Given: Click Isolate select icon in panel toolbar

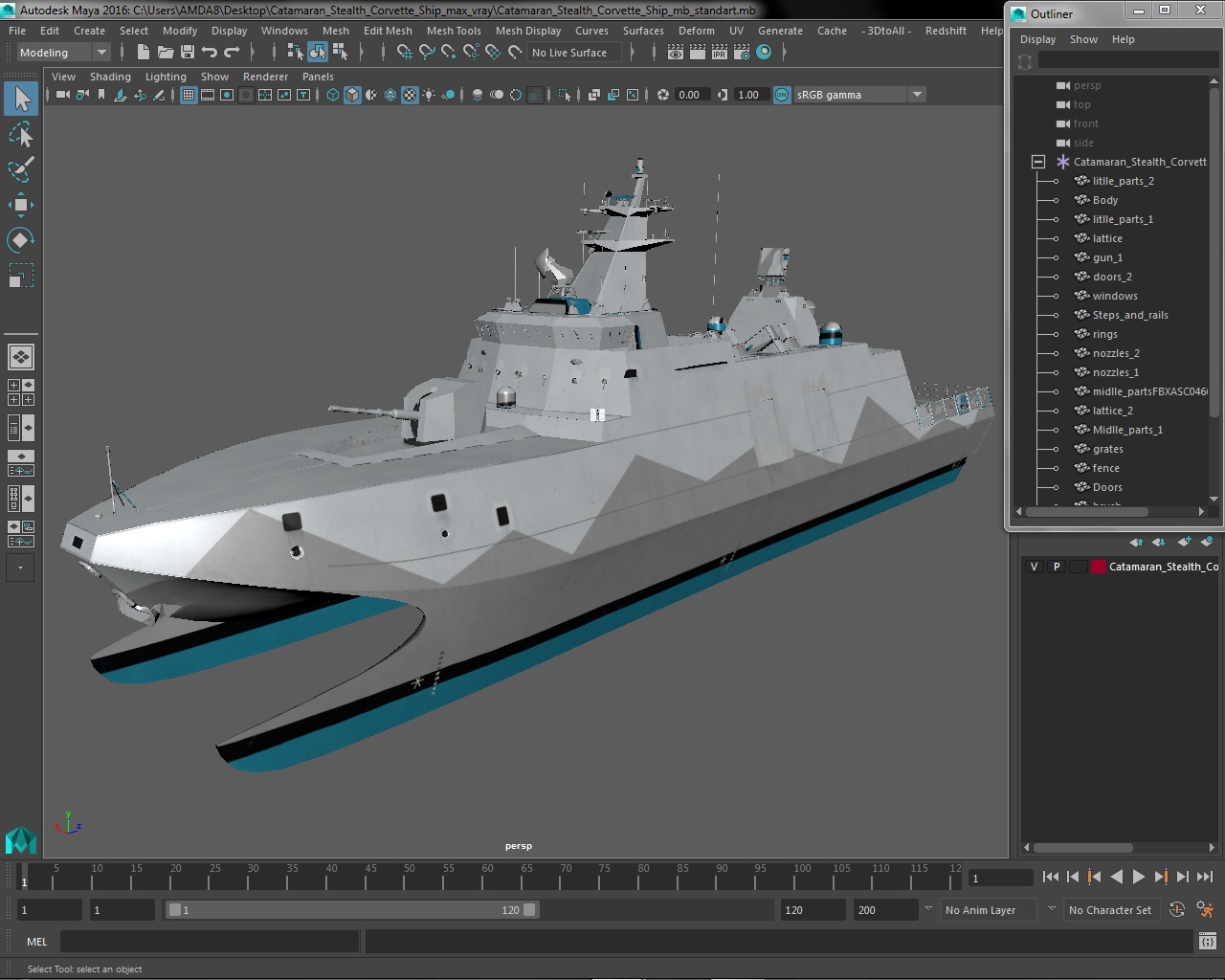Looking at the screenshot, I should [x=564, y=95].
